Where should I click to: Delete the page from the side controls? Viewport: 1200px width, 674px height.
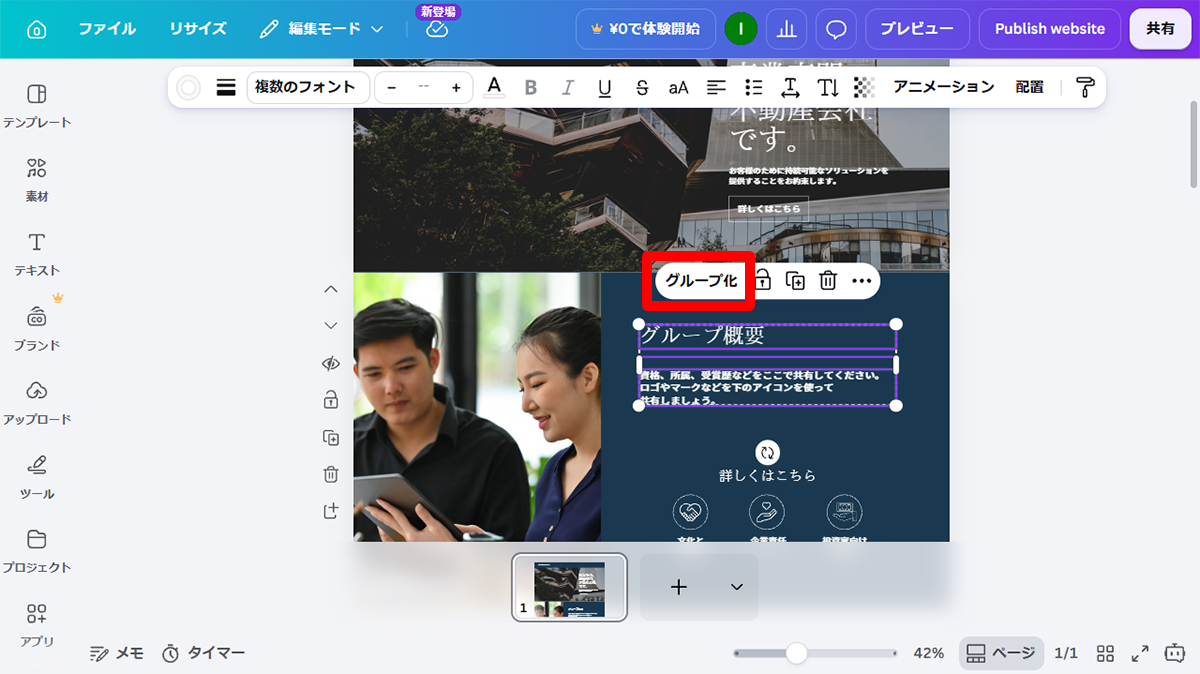coord(331,474)
